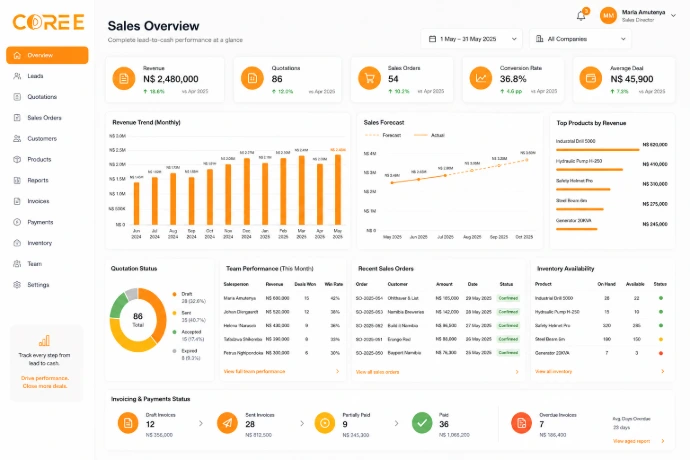Open the All Companies dropdown
Screen dimensions: 690x460
(x=580, y=39)
